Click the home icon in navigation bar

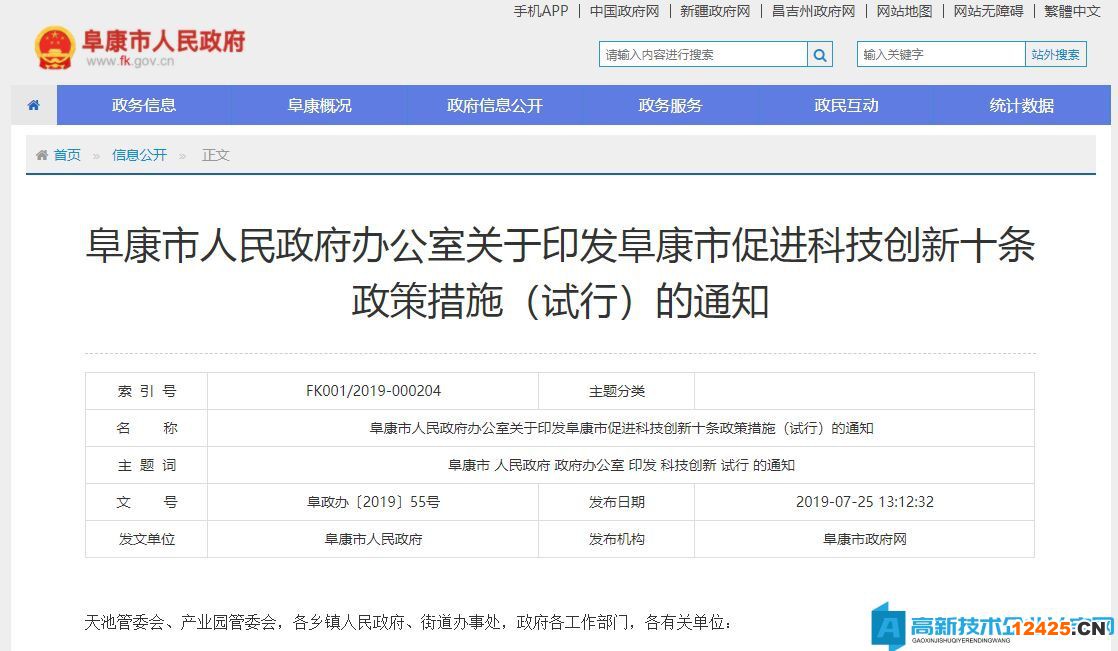(x=34, y=105)
